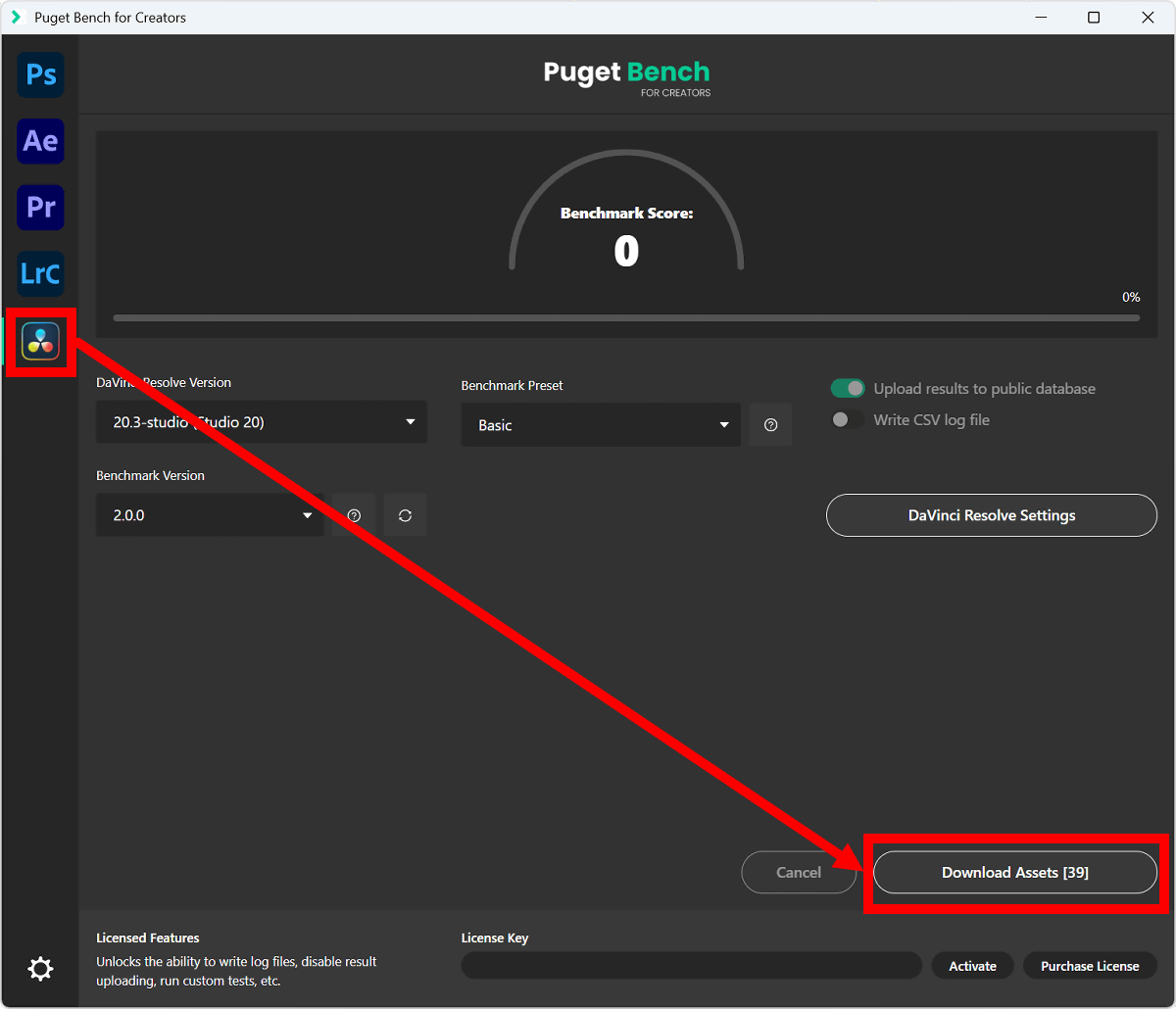Screen dimensions: 1176x1009
Task: Select the After Effects benchmark icon
Action: (40, 141)
